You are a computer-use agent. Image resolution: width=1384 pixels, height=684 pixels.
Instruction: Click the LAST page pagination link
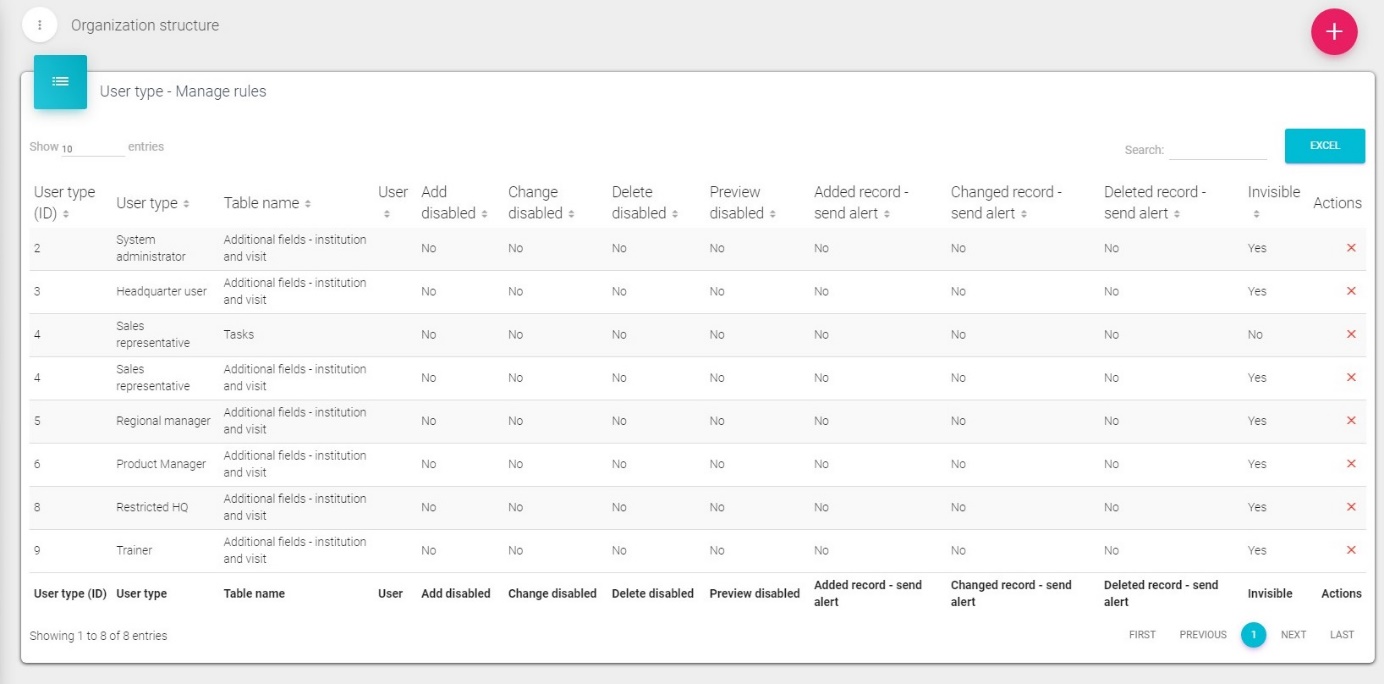1341,635
